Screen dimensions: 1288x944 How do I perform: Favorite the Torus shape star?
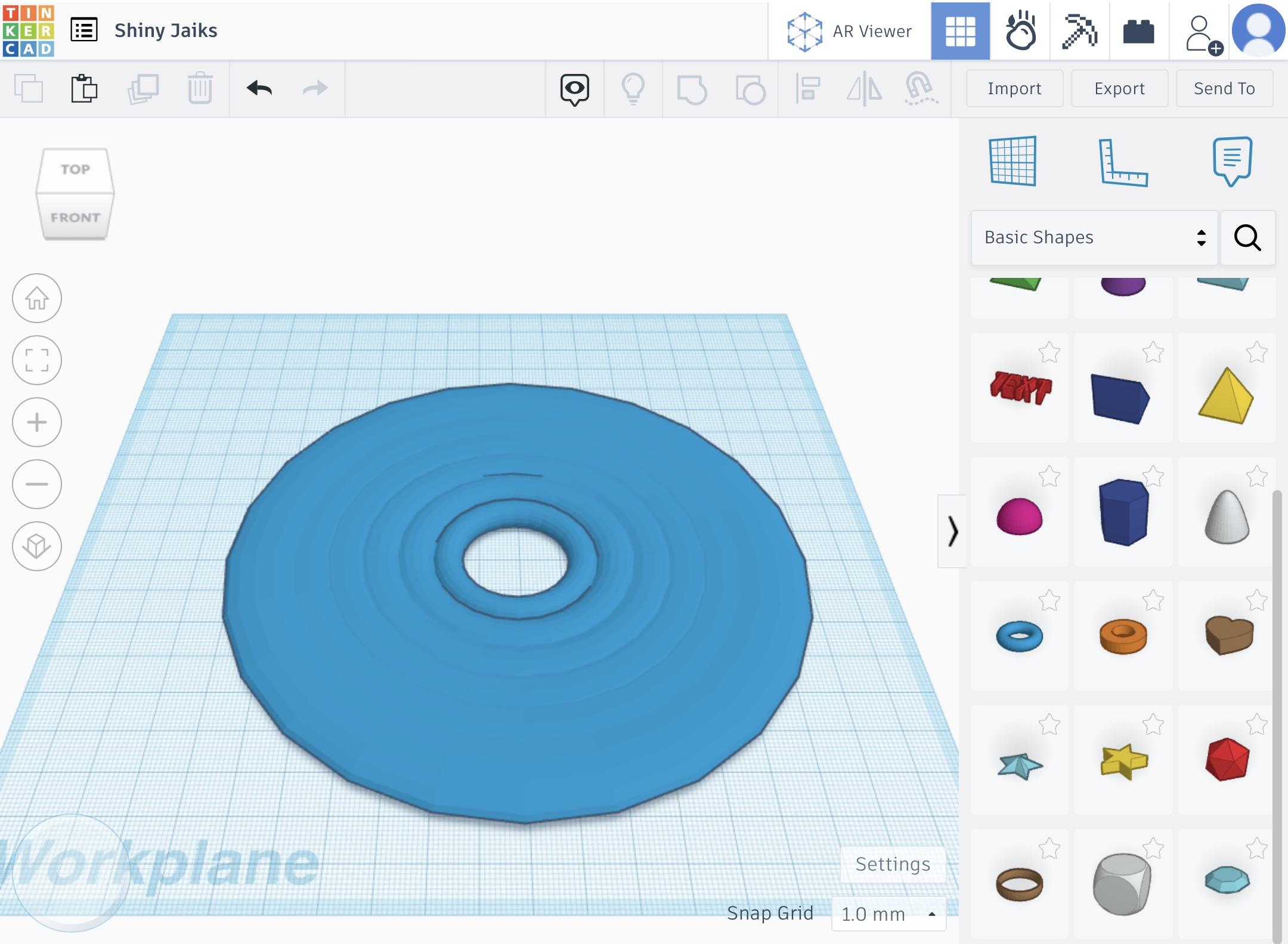[1049, 601]
